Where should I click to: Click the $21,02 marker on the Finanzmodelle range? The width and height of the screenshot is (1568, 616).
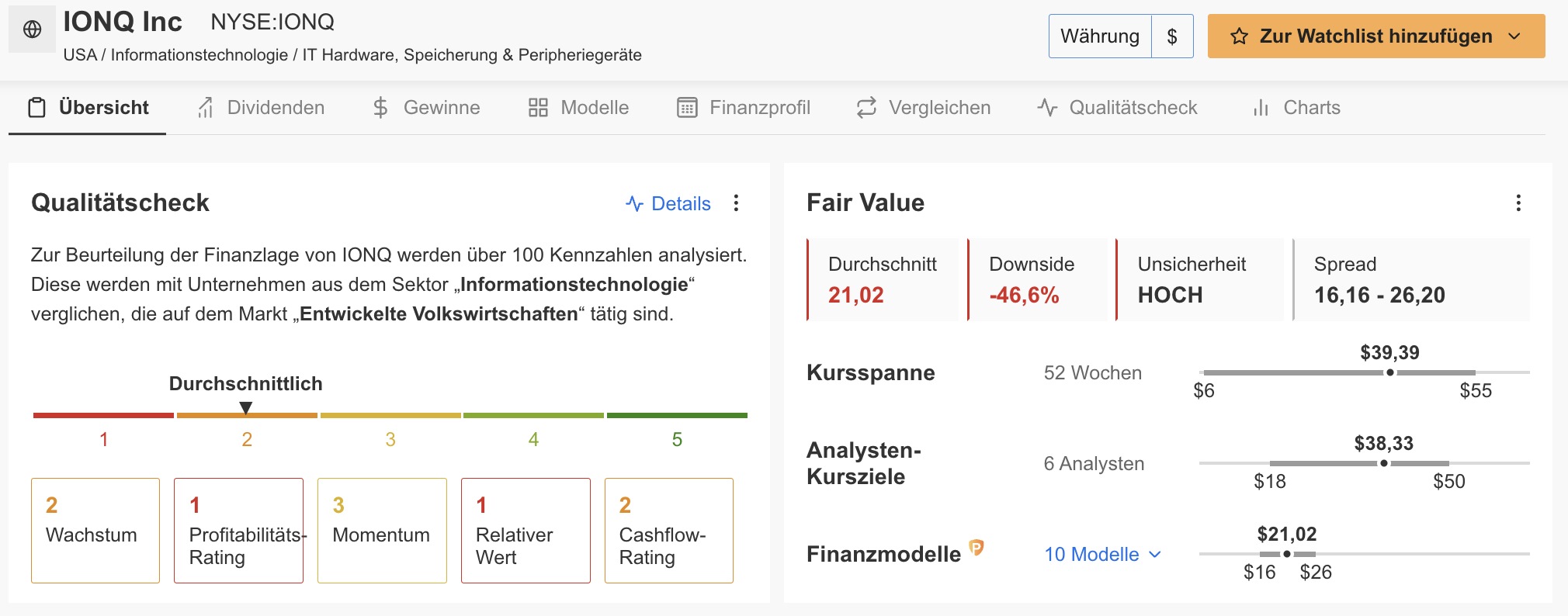(x=1286, y=554)
